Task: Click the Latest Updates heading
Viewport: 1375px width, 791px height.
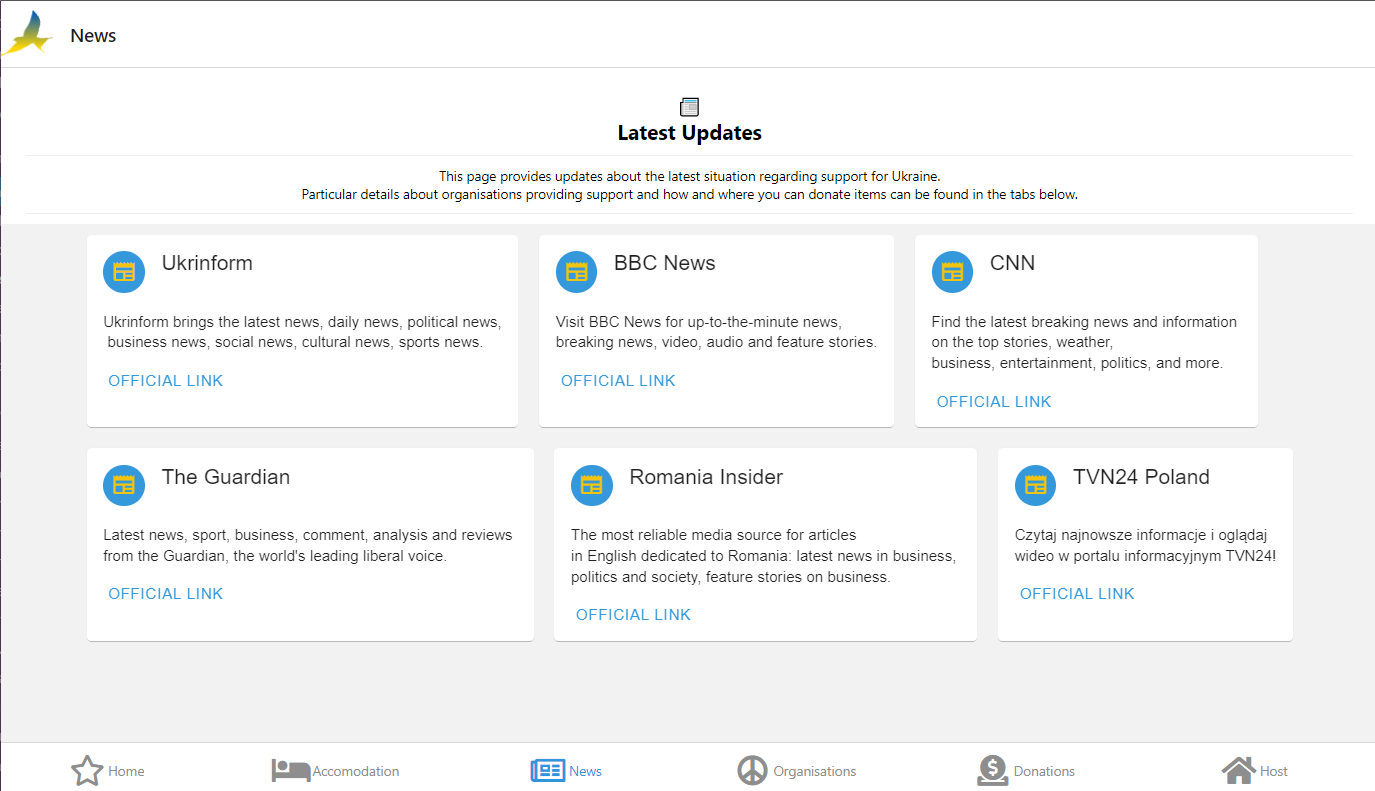Action: tap(689, 132)
